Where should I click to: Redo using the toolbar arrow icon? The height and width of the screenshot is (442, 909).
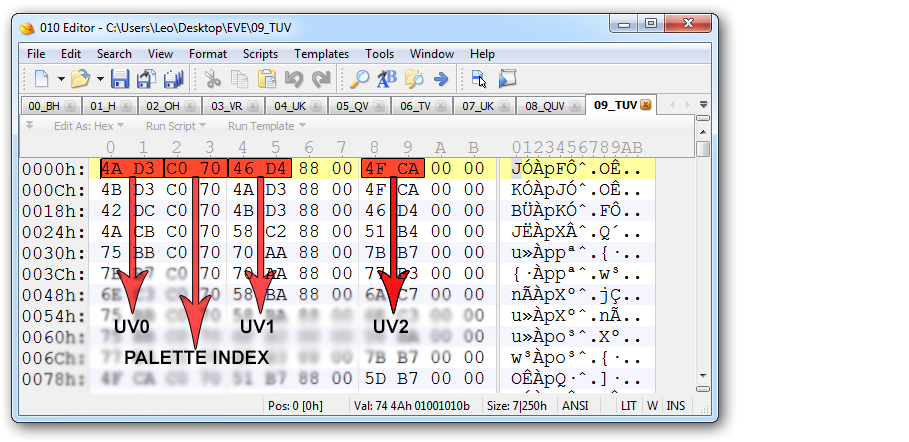coord(321,78)
